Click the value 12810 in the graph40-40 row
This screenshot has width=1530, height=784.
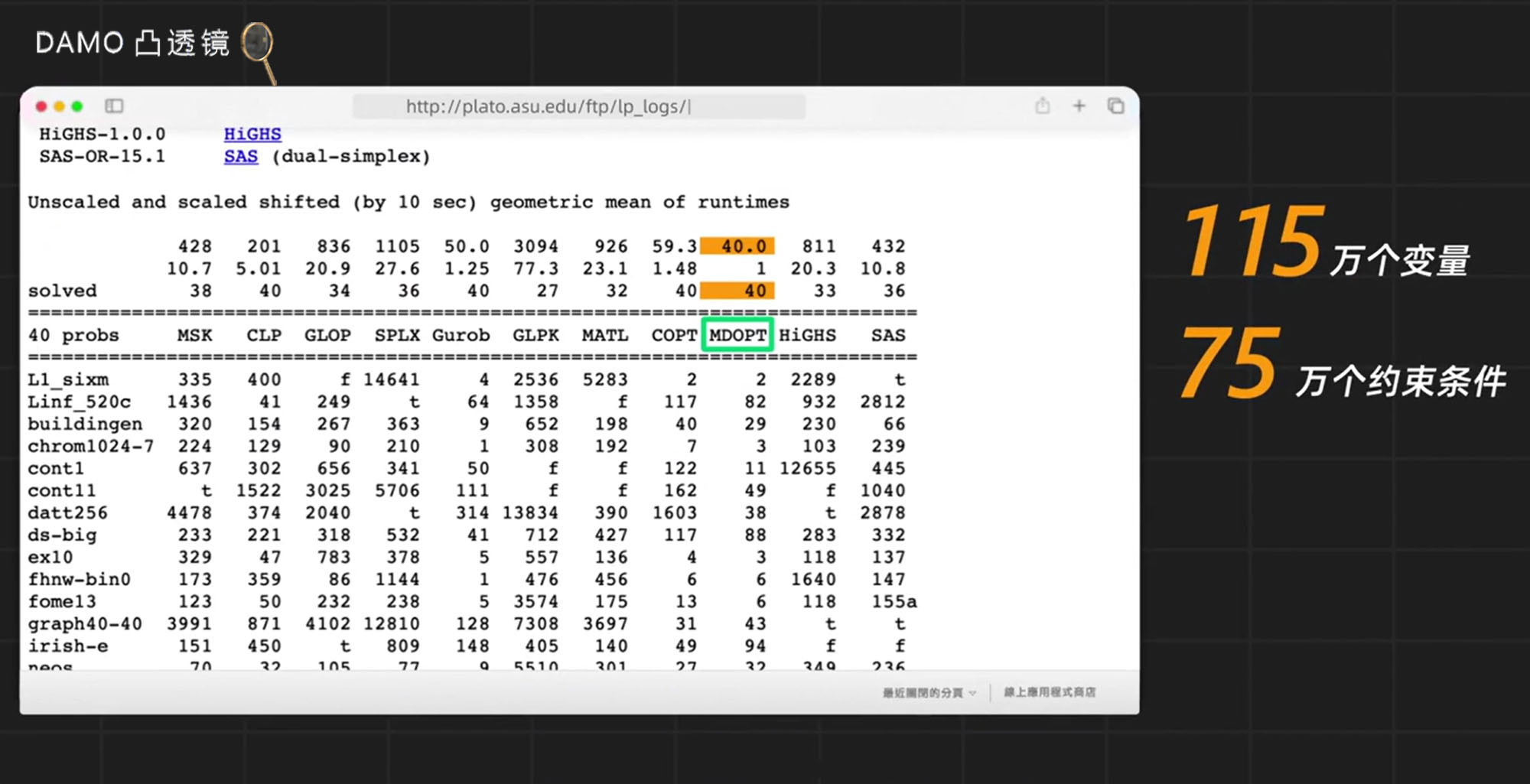tap(392, 623)
